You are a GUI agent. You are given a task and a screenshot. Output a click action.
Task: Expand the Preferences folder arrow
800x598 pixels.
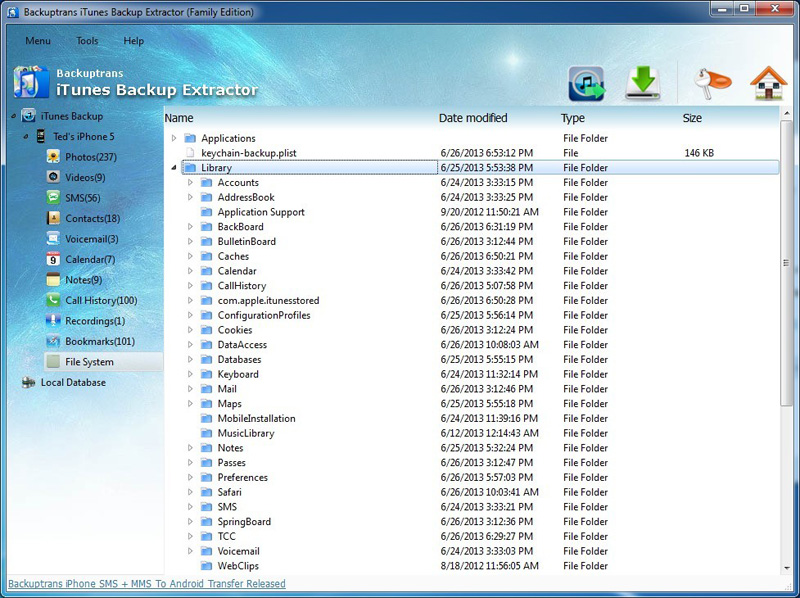[191, 478]
